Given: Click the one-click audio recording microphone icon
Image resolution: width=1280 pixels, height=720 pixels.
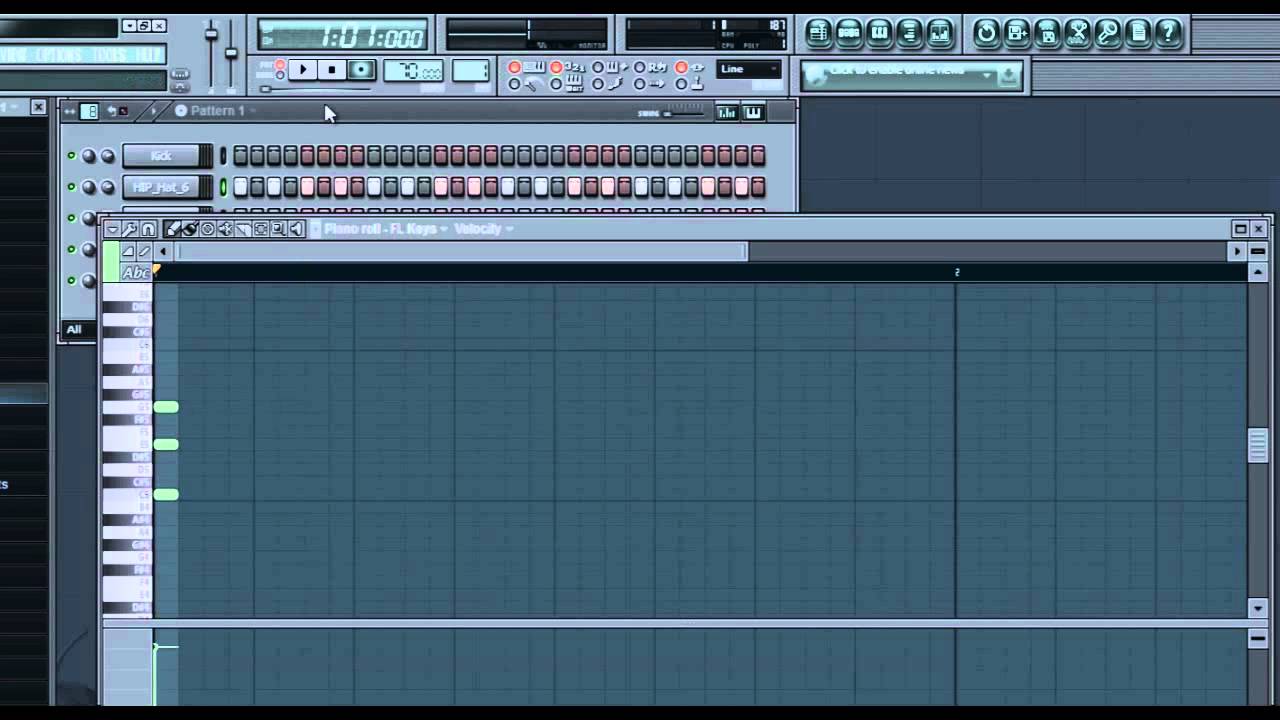Looking at the screenshot, I should coord(1107,33).
